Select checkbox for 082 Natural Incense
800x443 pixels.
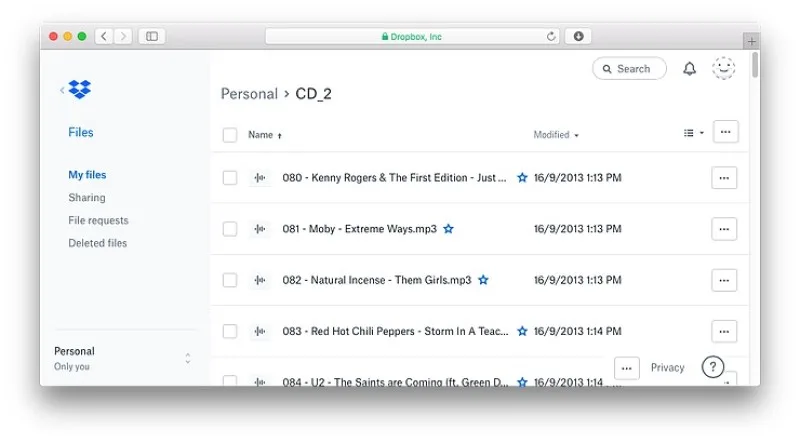[x=230, y=280]
